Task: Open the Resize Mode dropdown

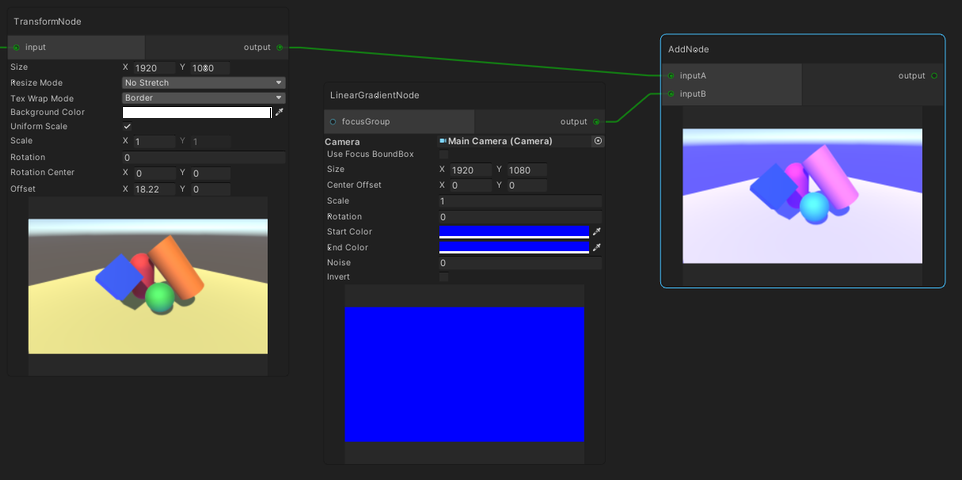Action: (x=203, y=83)
